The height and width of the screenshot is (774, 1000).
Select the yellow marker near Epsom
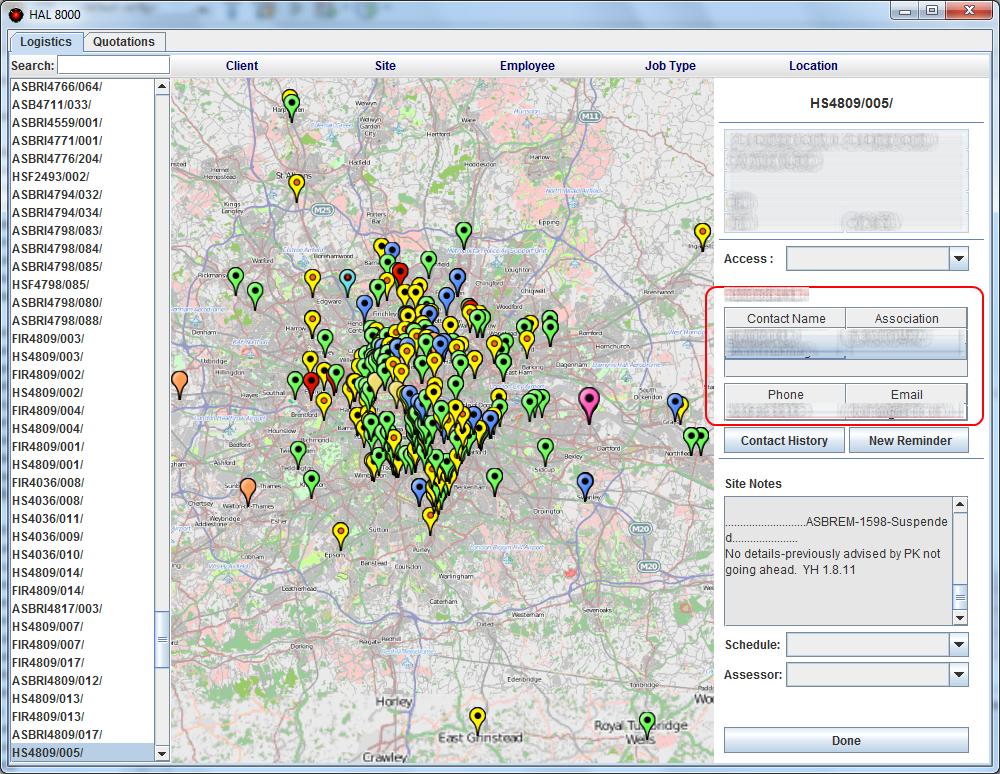click(341, 532)
